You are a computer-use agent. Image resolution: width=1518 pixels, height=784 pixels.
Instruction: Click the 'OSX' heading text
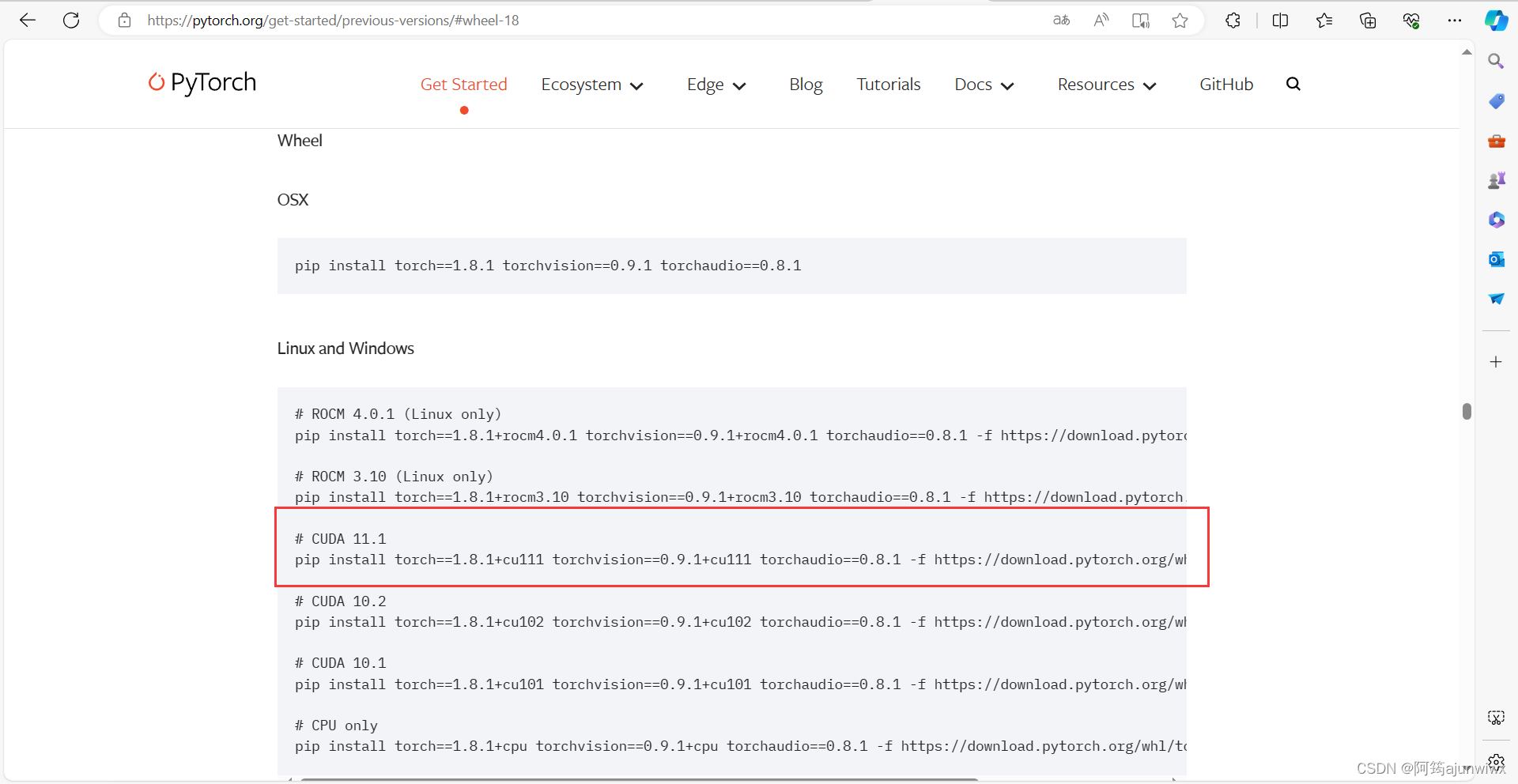[x=293, y=200]
